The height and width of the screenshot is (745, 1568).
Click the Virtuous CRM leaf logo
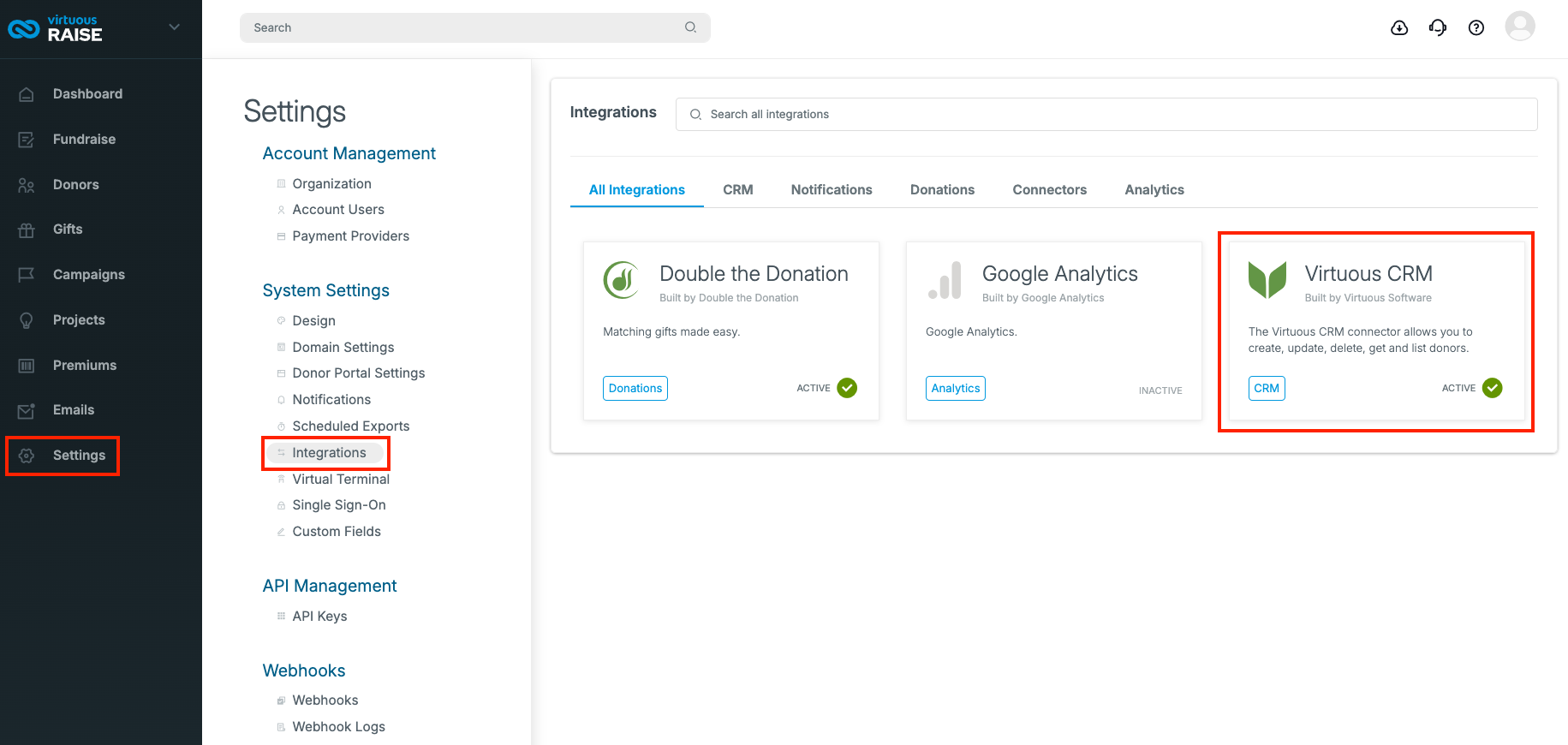click(1267, 280)
